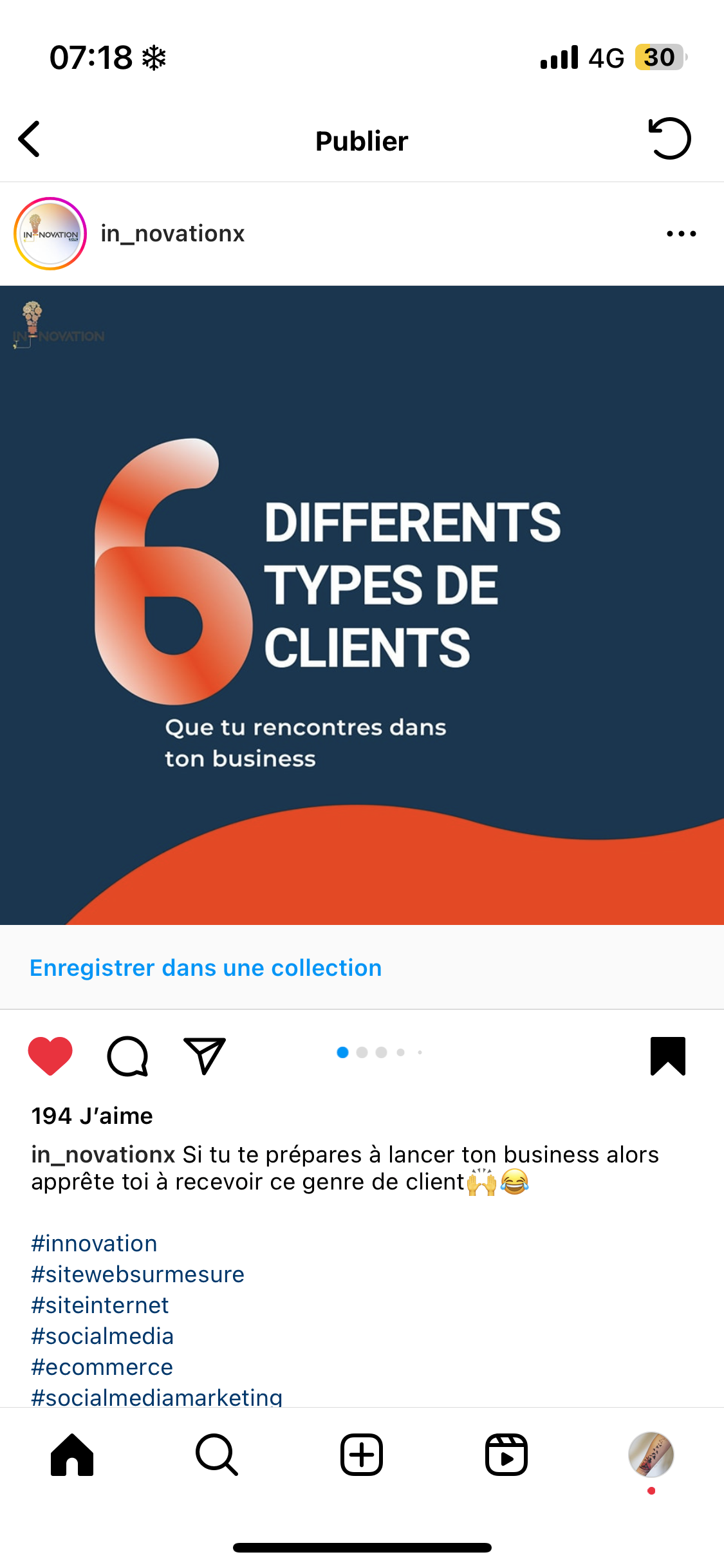Open comments with speech bubble icon
This screenshot has height=1568, width=724.
pyautogui.click(x=127, y=1056)
